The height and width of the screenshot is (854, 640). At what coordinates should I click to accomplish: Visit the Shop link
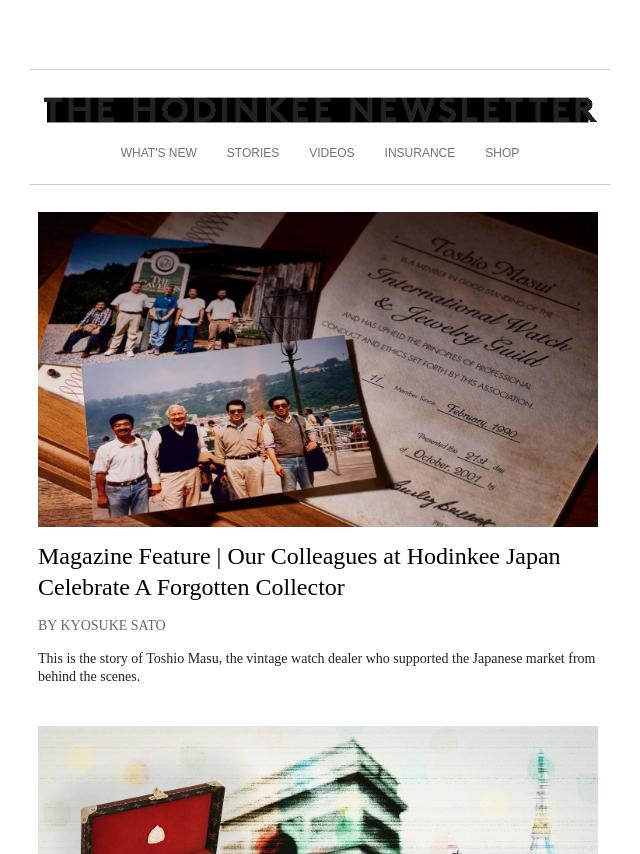[x=502, y=153]
